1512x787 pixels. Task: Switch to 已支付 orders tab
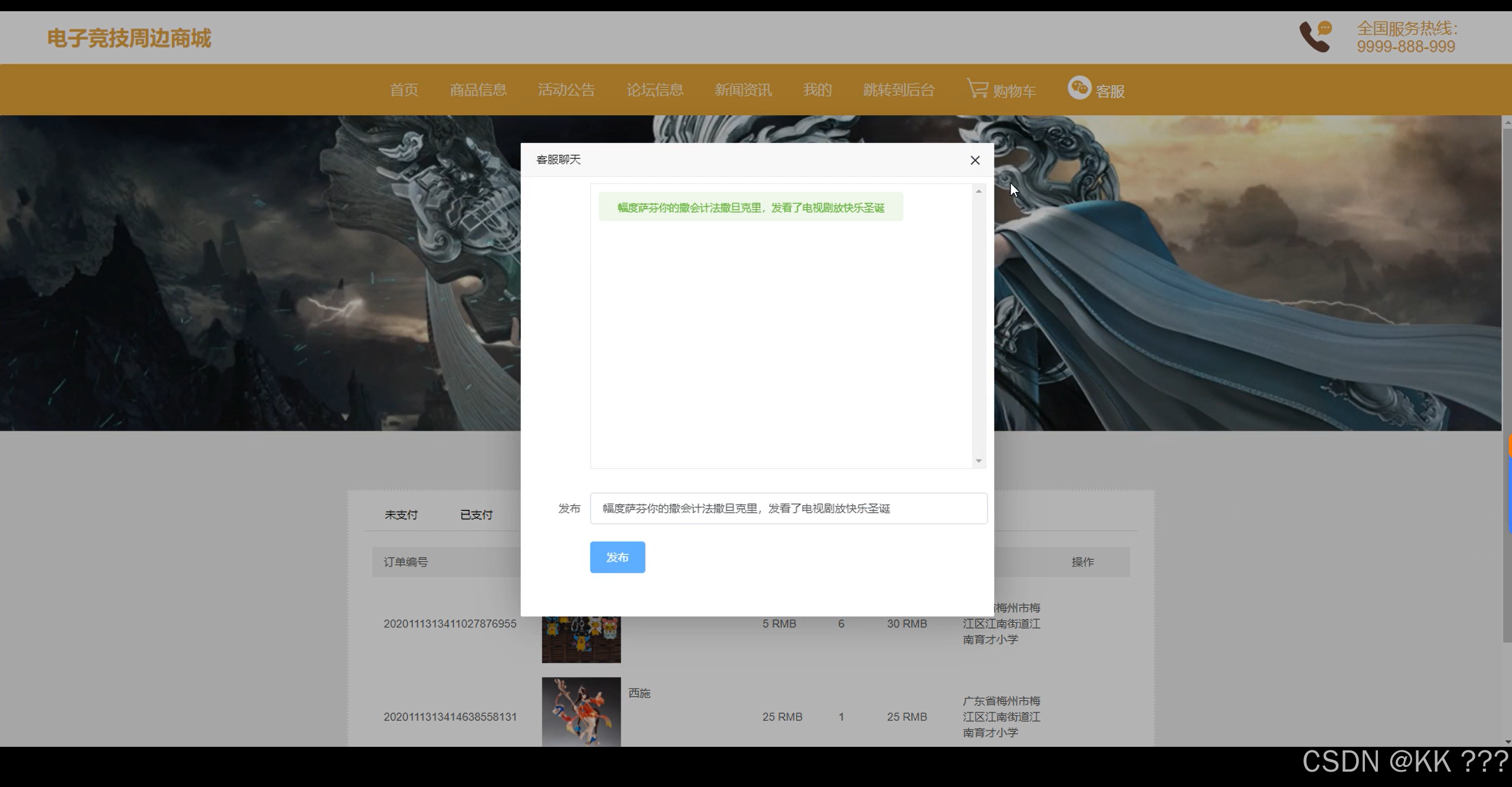476,515
